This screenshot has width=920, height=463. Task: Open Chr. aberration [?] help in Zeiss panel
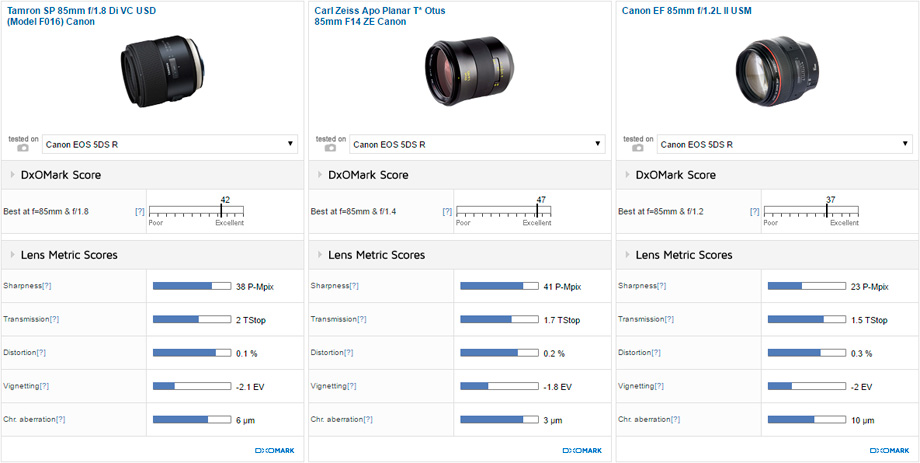point(368,420)
